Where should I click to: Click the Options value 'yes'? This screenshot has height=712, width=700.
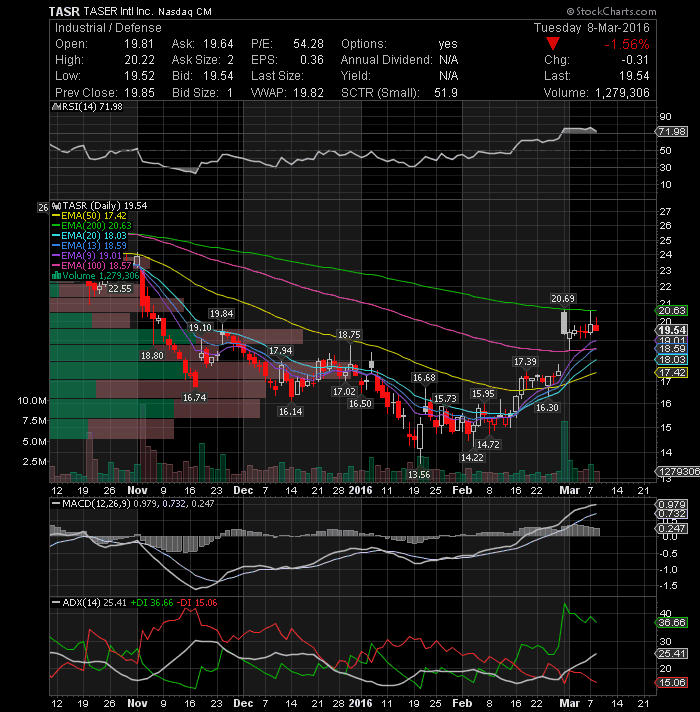pos(448,44)
